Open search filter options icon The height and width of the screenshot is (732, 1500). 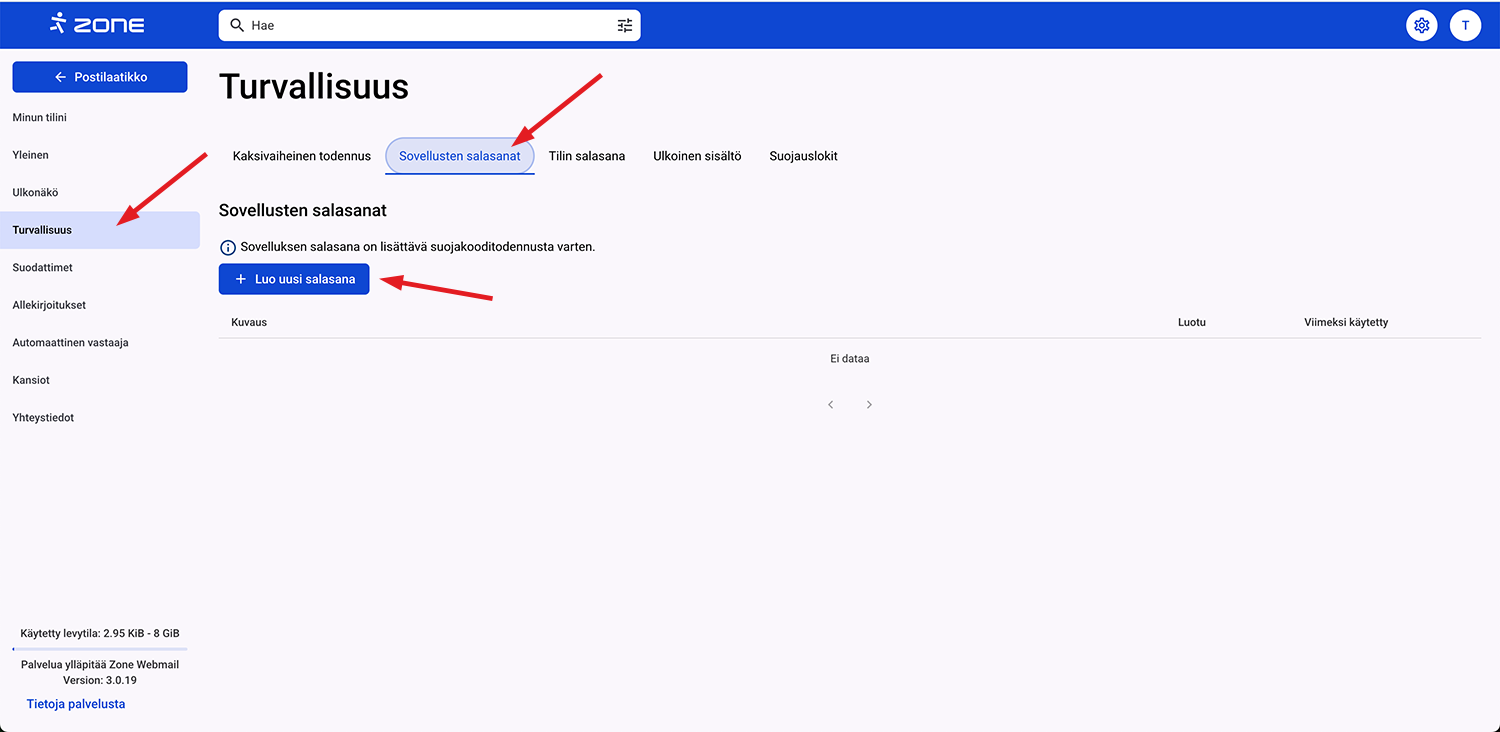click(x=625, y=25)
